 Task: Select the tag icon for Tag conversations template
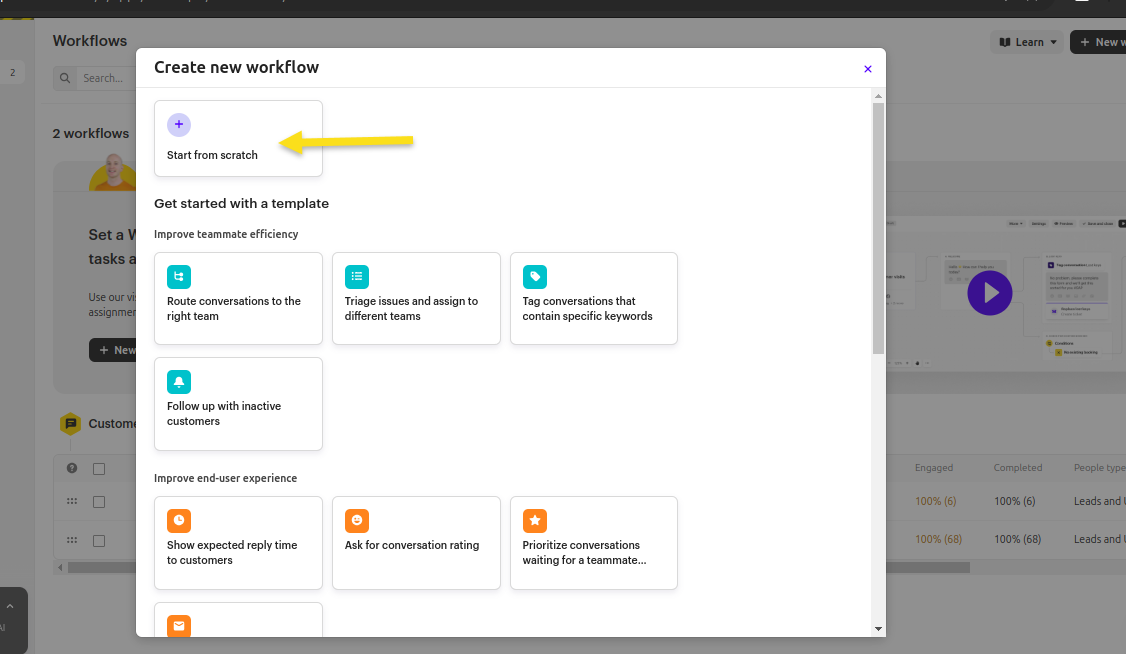pos(534,276)
